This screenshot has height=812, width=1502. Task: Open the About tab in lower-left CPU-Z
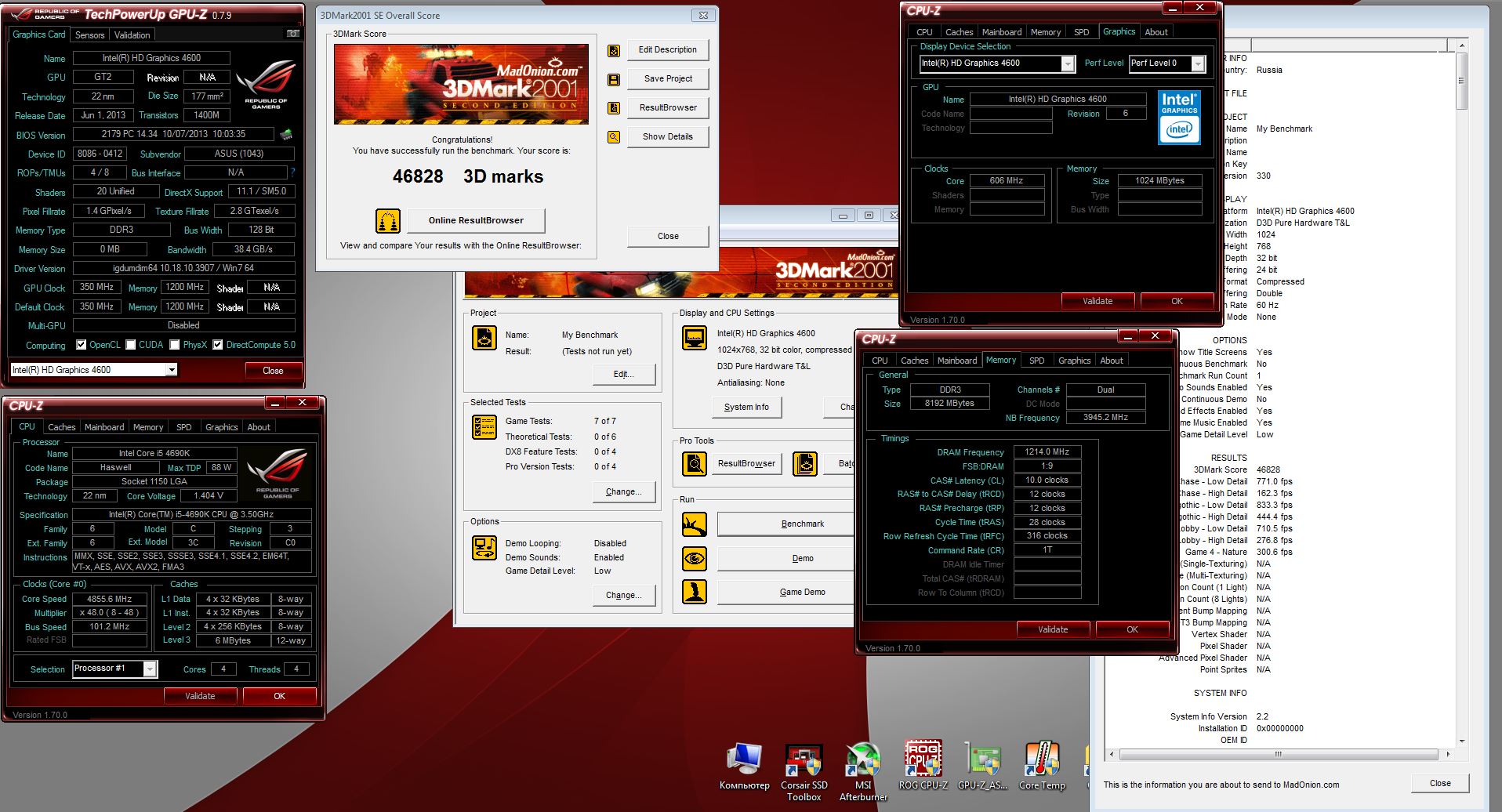coord(259,427)
